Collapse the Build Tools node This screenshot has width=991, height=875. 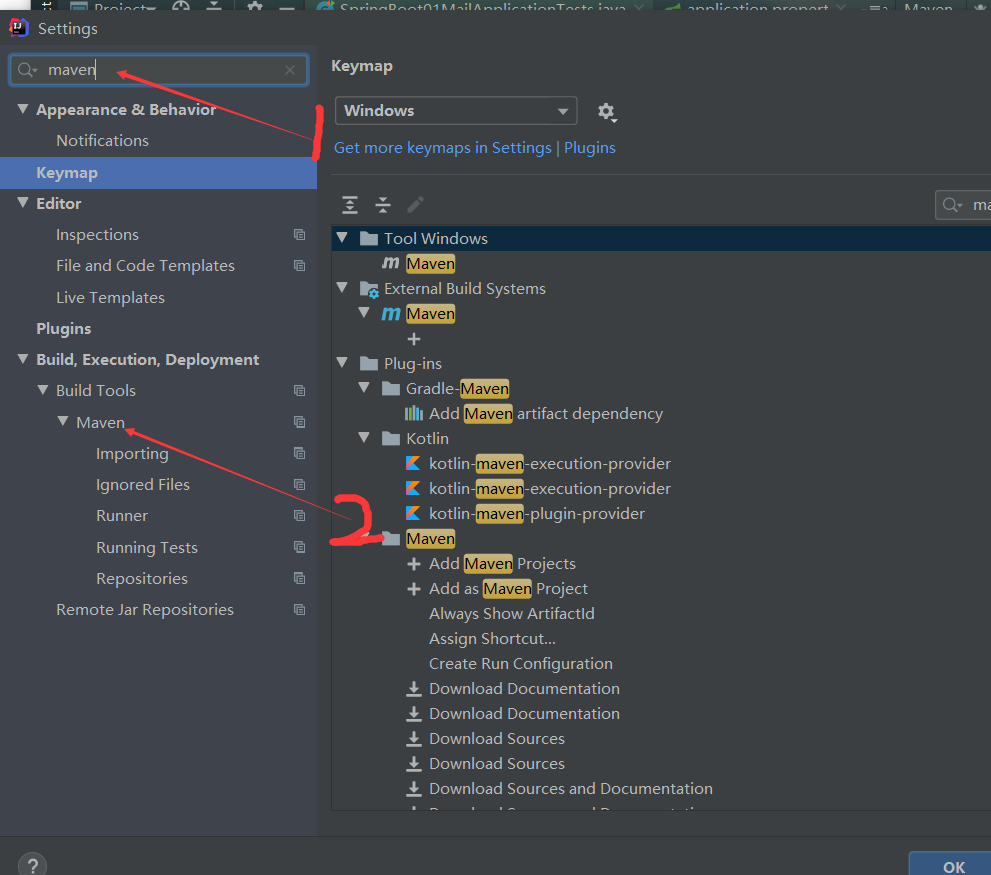43,390
